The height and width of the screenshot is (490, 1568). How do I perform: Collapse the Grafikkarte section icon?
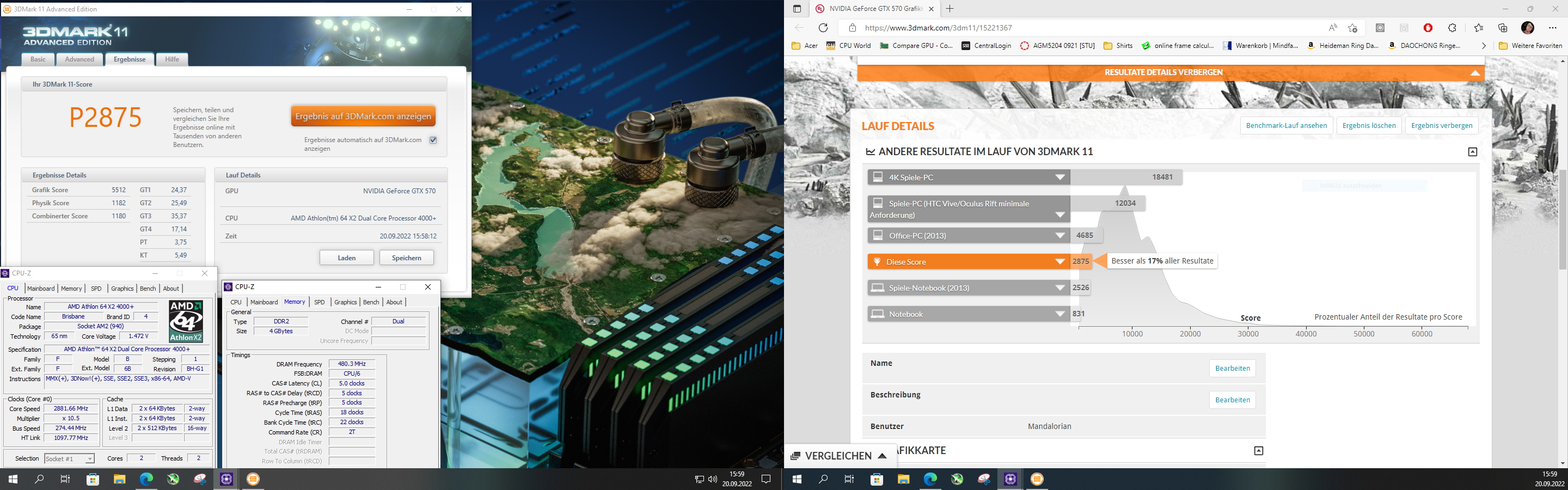(1259, 450)
